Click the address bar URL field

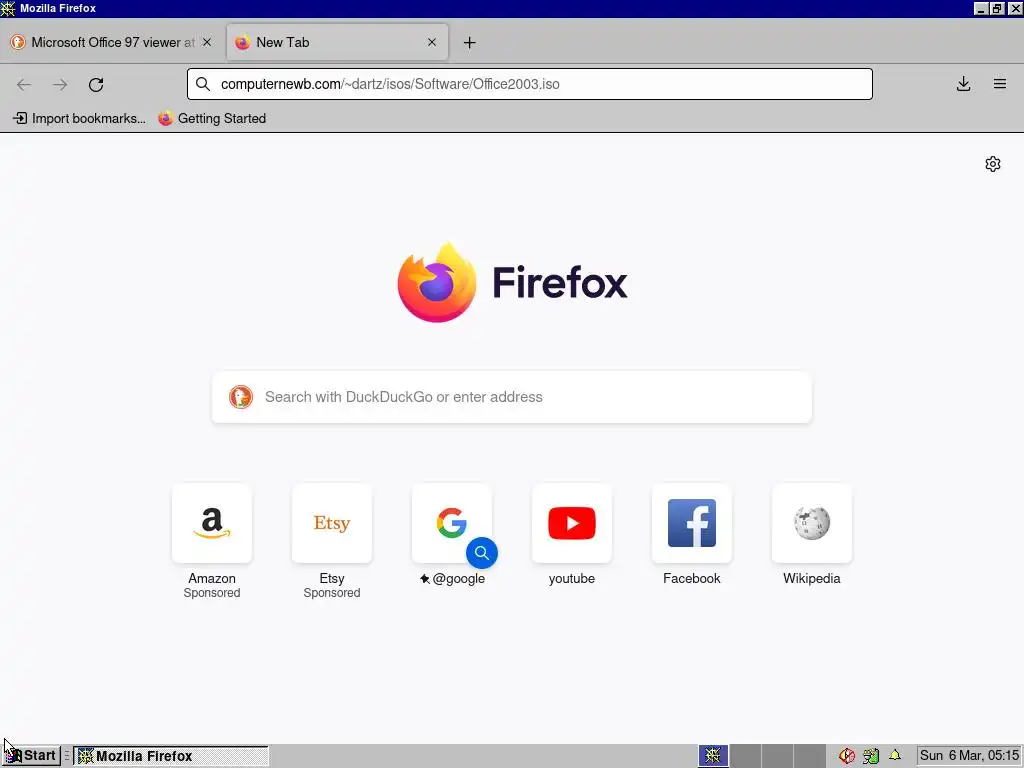pyautogui.click(x=530, y=84)
